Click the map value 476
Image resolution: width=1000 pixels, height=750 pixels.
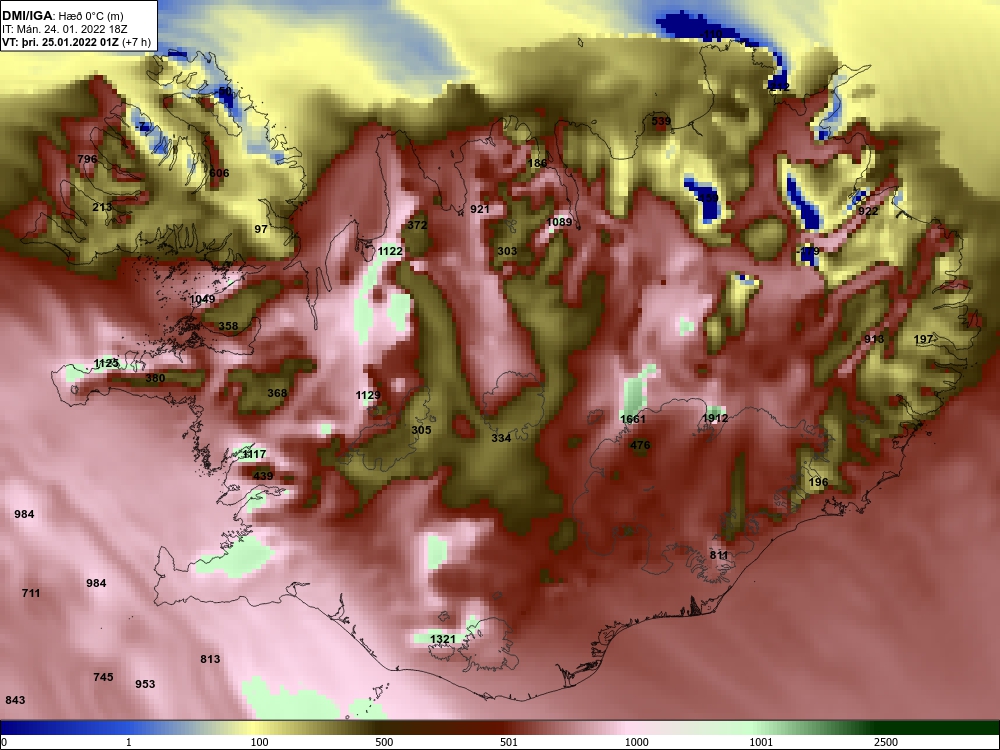(640, 445)
